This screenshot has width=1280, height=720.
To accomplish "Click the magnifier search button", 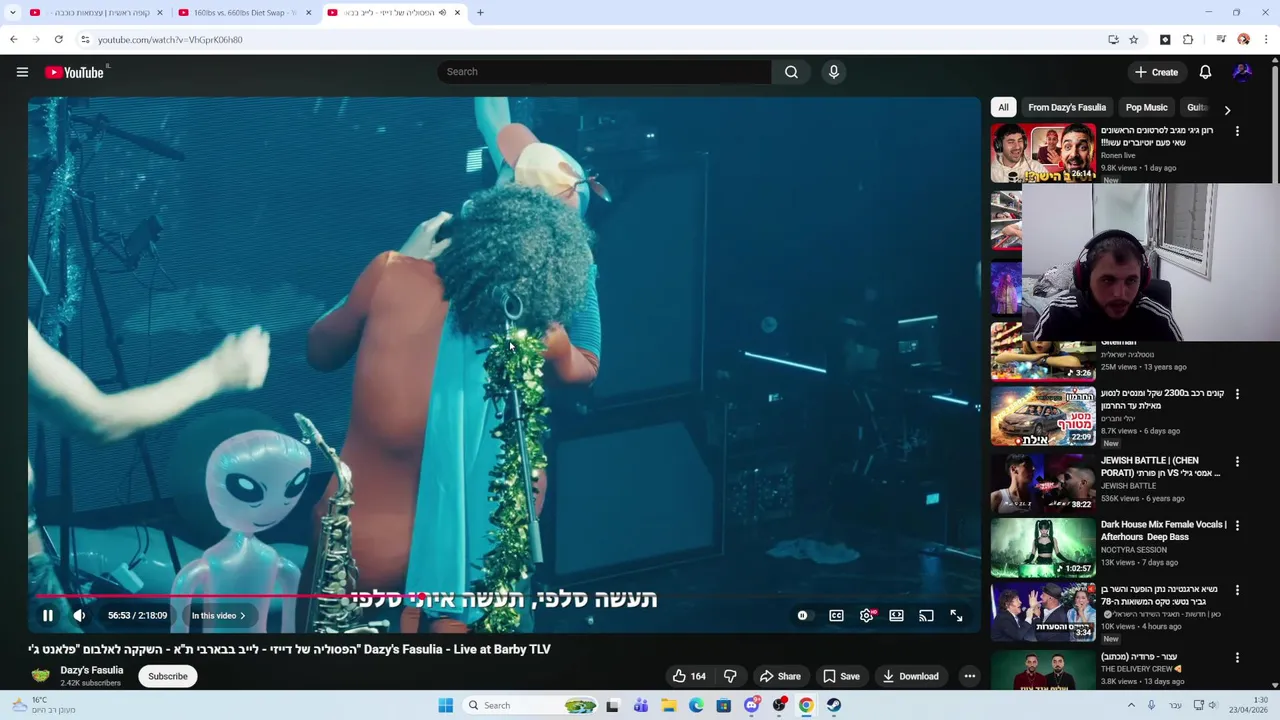I will coord(791,72).
